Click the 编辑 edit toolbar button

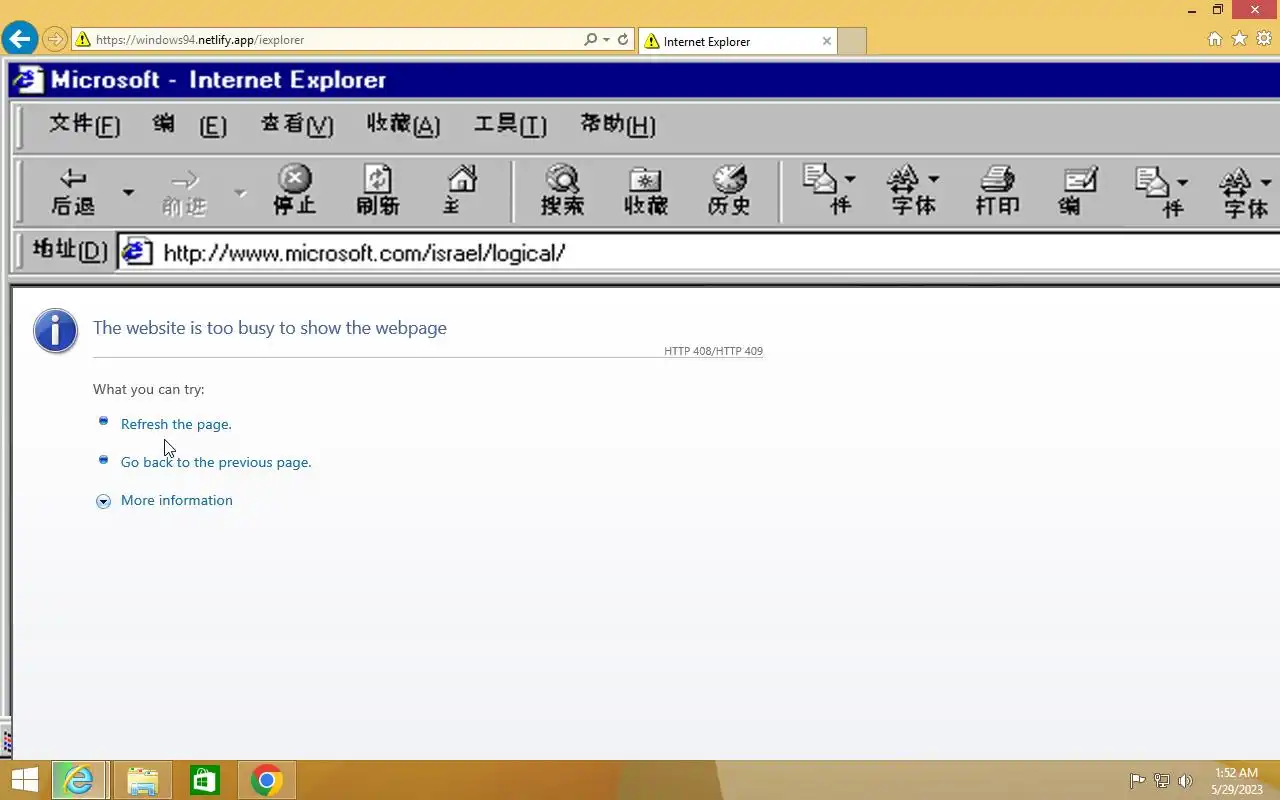(x=1080, y=191)
